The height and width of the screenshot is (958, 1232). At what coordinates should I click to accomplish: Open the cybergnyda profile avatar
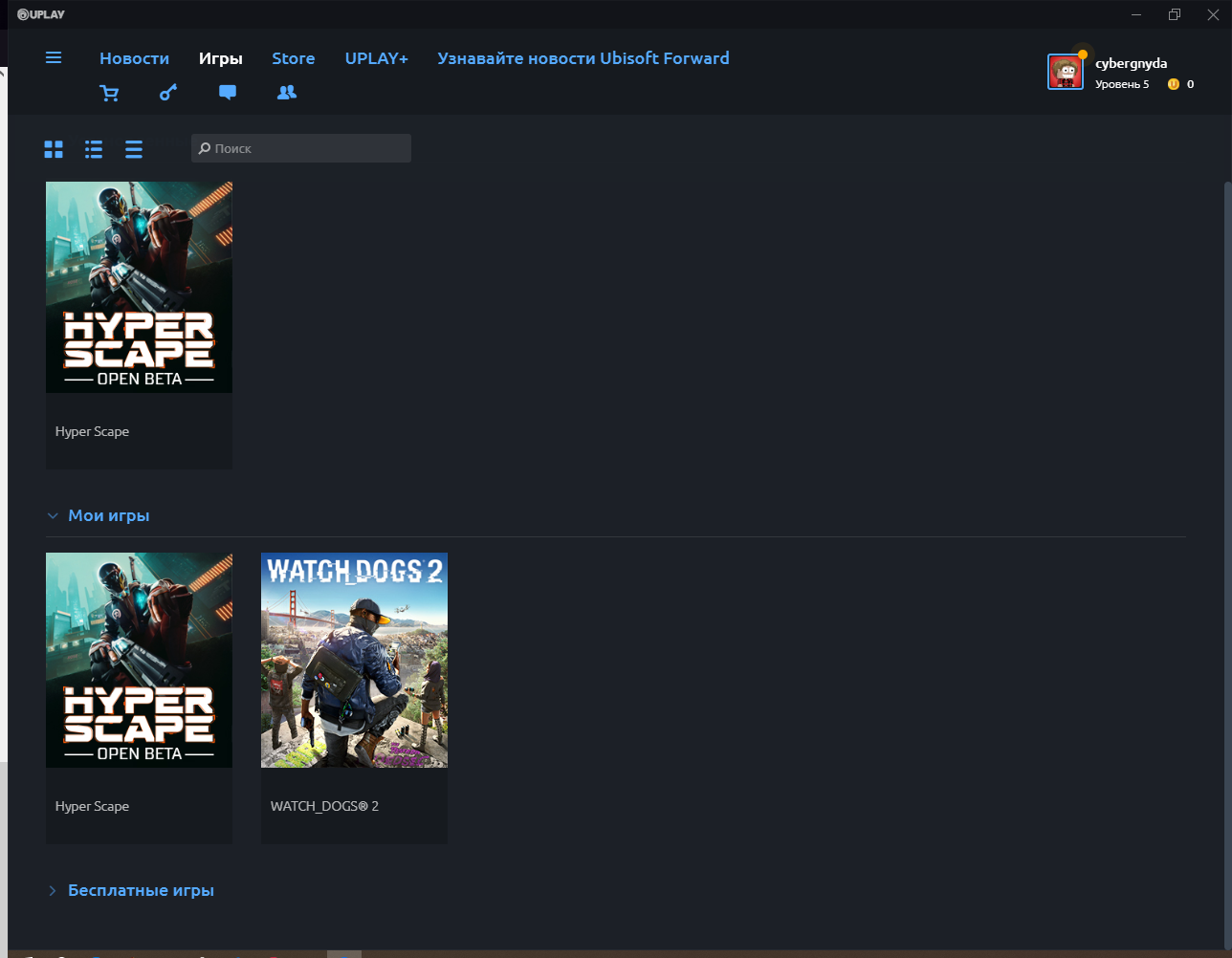[1066, 72]
